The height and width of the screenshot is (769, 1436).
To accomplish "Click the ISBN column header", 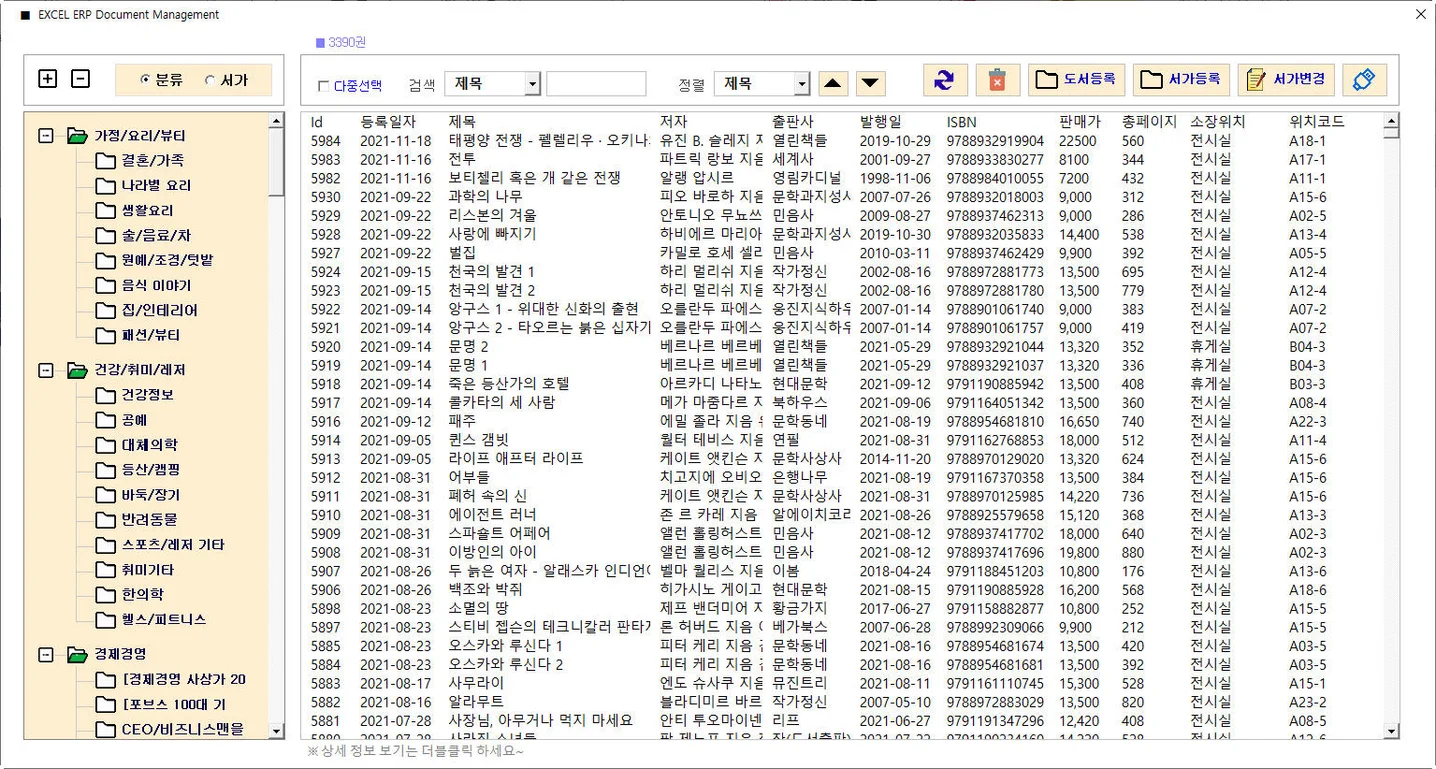I will click(962, 122).
